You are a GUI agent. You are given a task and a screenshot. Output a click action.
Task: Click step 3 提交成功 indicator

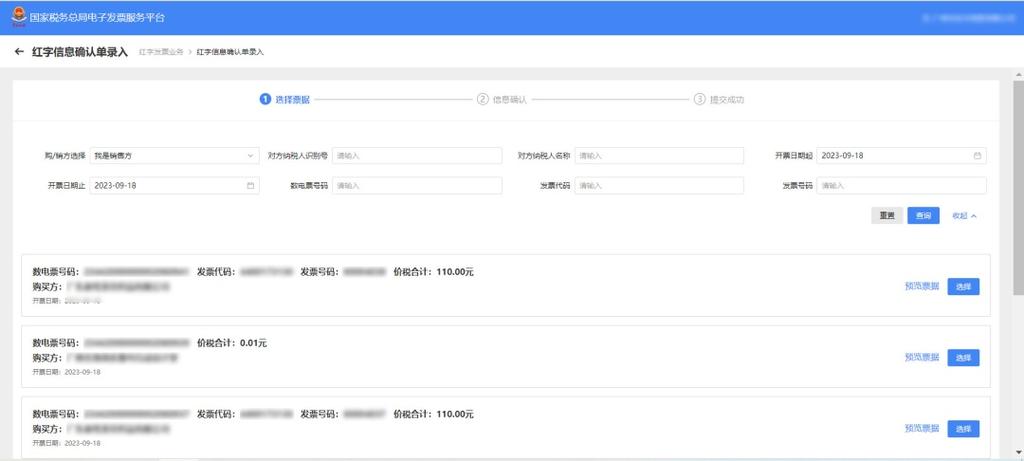[x=718, y=99]
